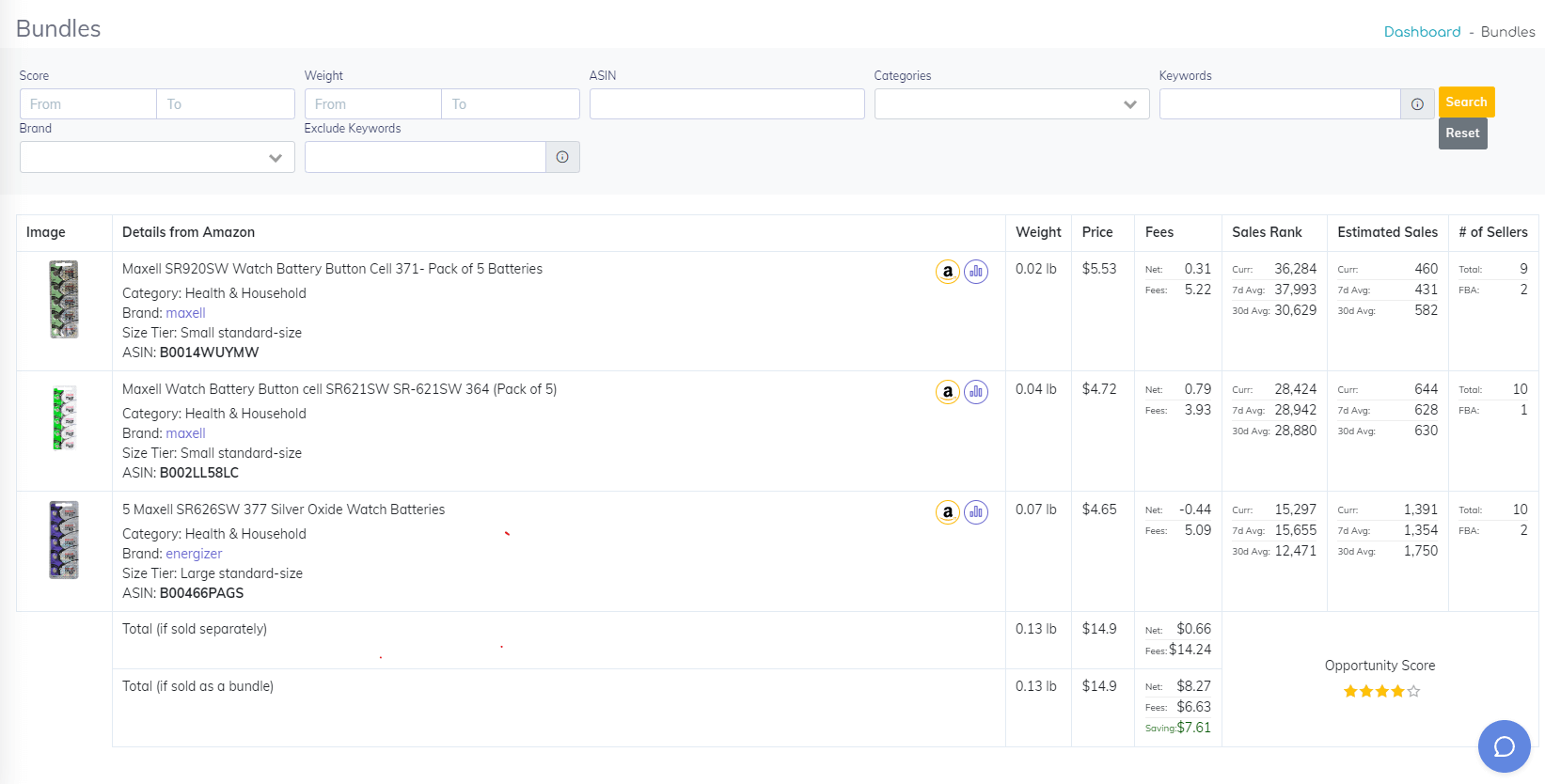1545x784 pixels.
Task: Click the Saving $7.61 value
Action: (x=1193, y=728)
